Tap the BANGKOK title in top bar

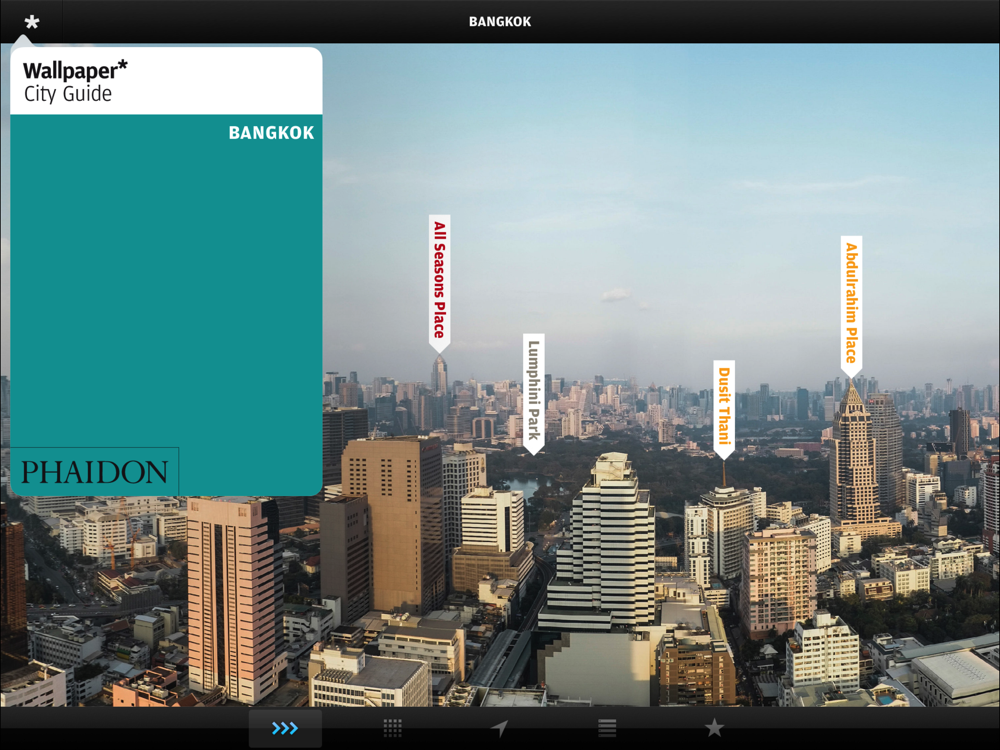coord(500,22)
